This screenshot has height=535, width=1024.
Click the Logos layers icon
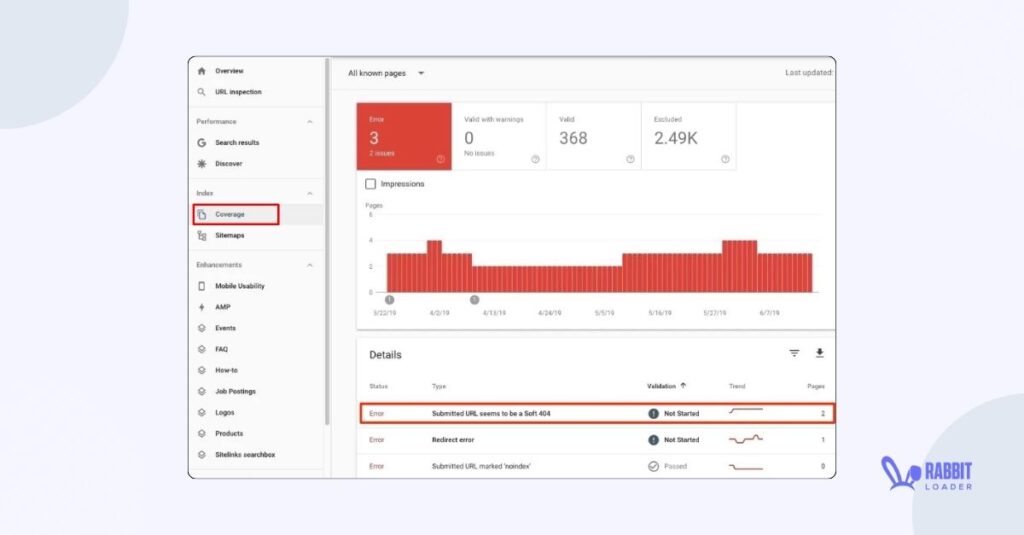201,413
